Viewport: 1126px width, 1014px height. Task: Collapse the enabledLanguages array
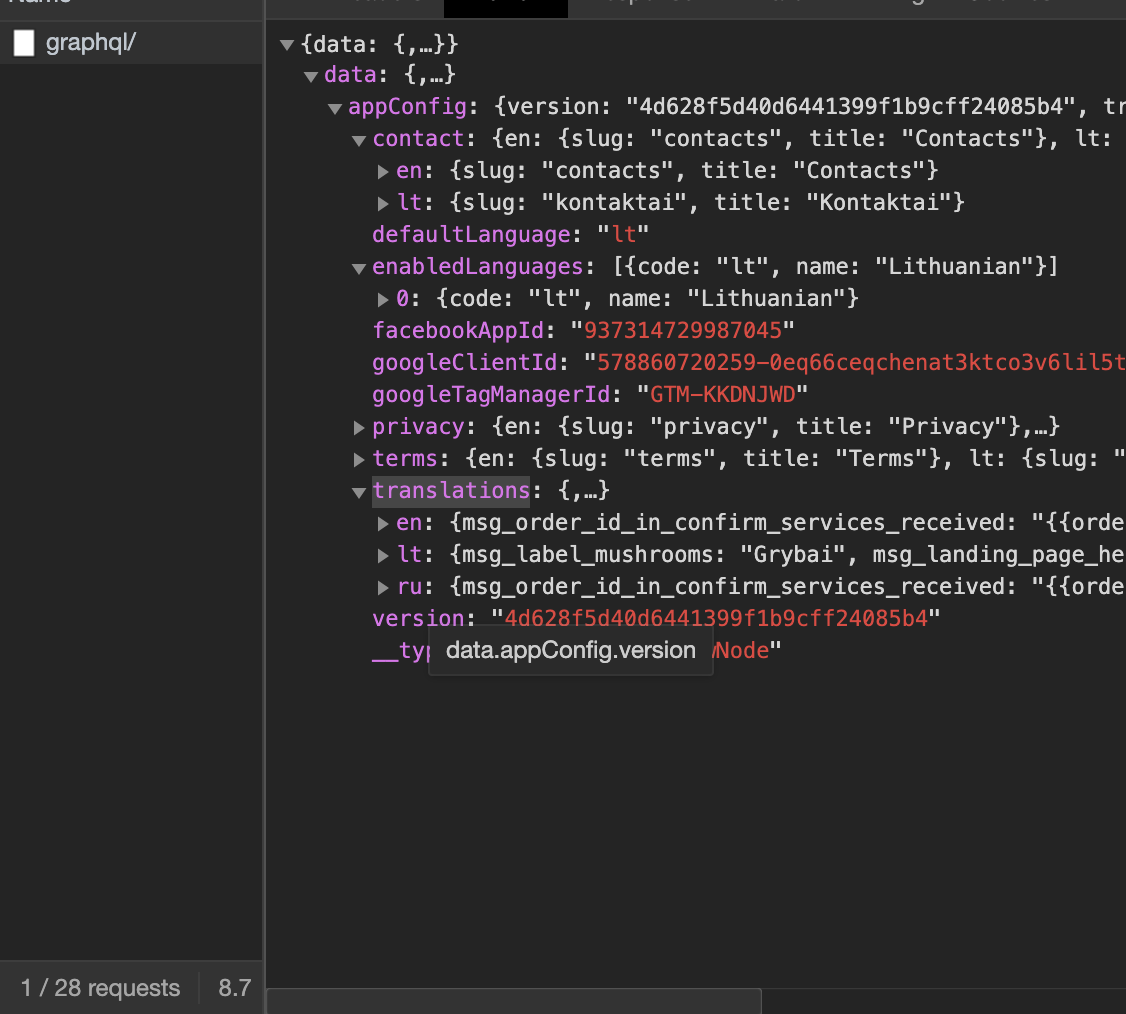click(x=359, y=268)
